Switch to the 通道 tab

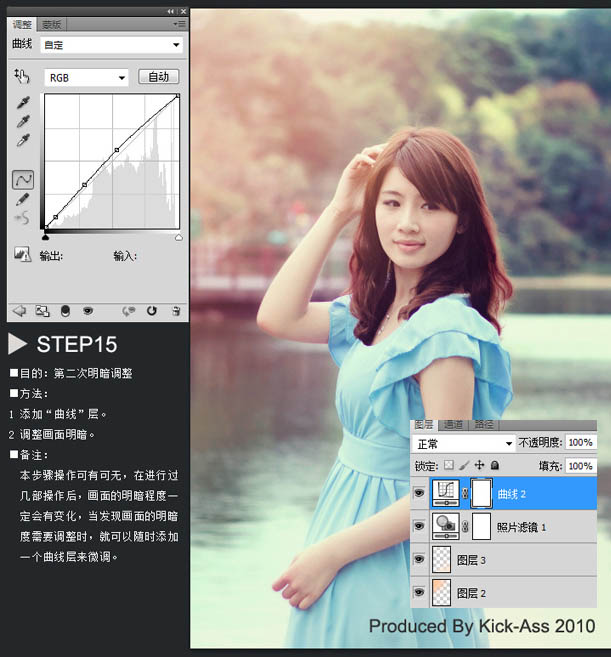453,425
